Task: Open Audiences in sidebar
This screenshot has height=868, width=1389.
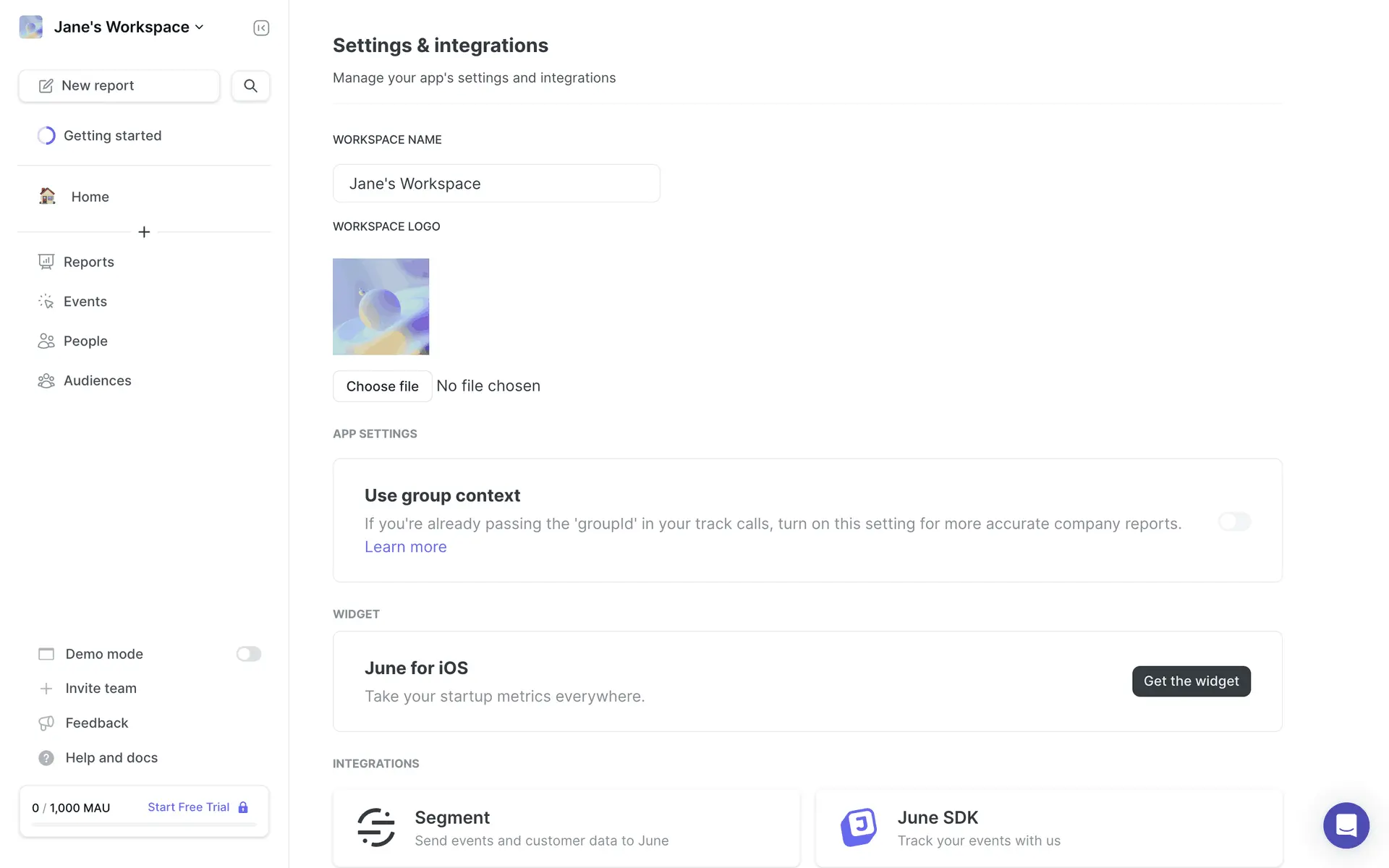Action: [97, 380]
